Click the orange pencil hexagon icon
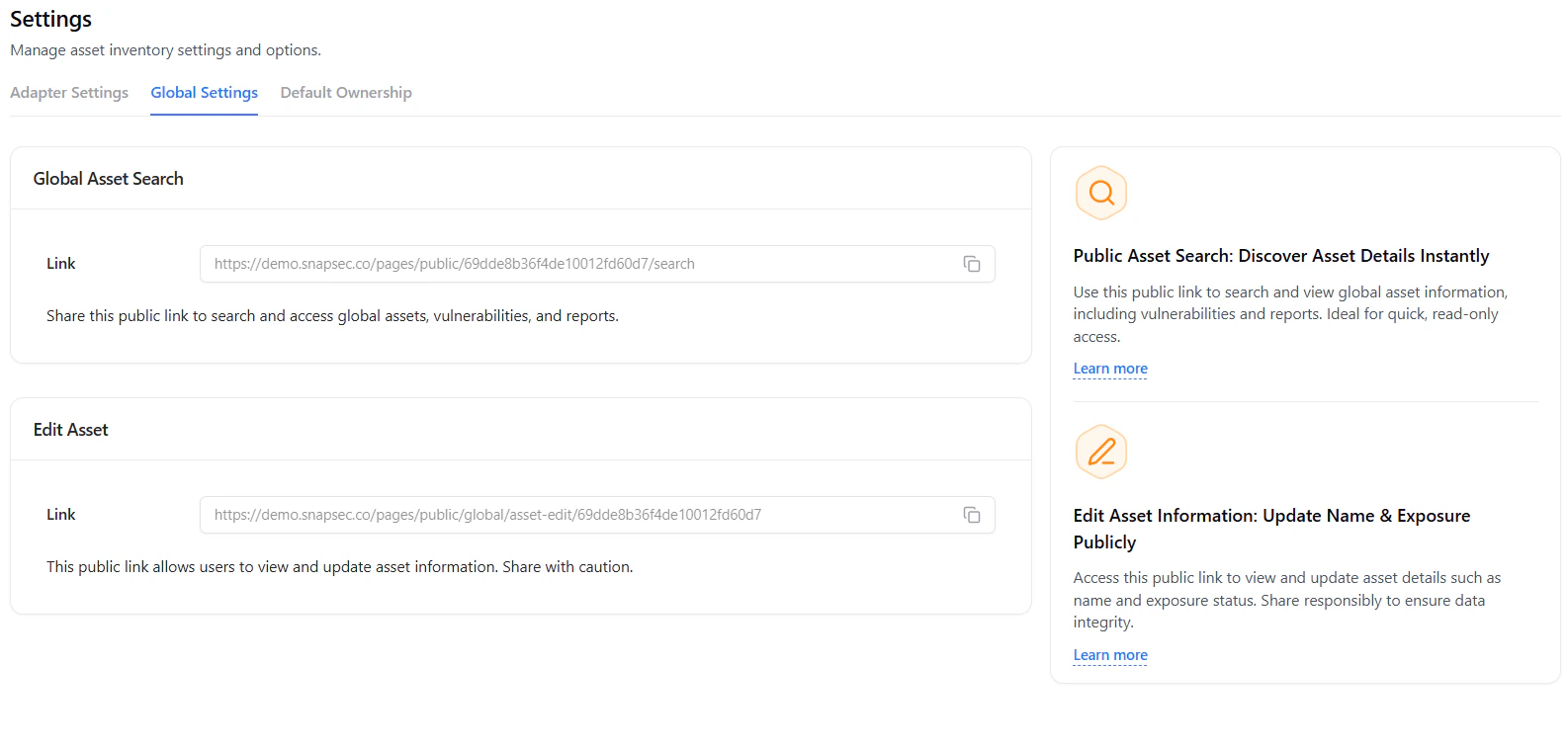The image size is (1568, 748). point(1100,452)
